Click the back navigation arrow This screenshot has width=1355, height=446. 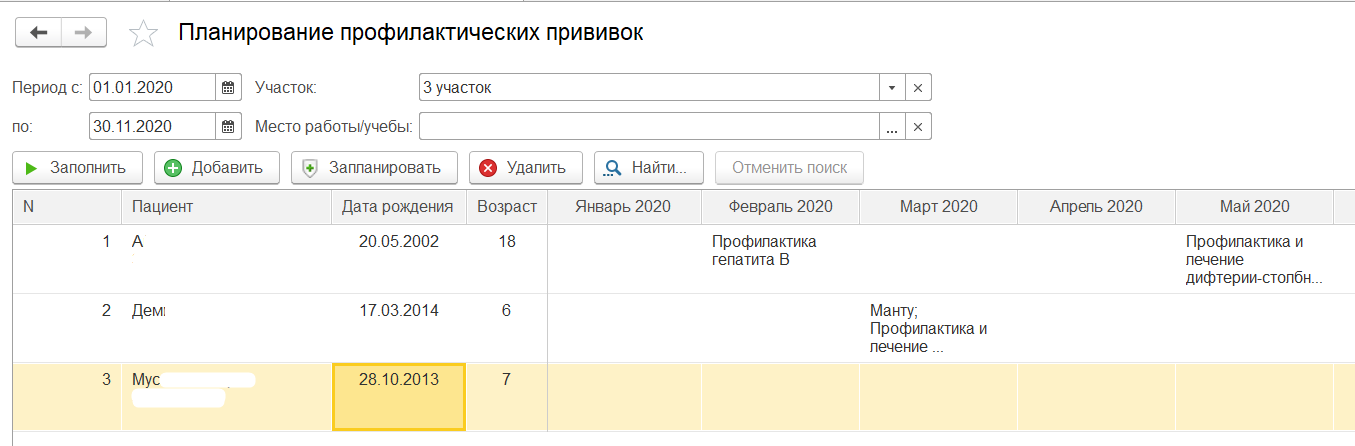38,33
